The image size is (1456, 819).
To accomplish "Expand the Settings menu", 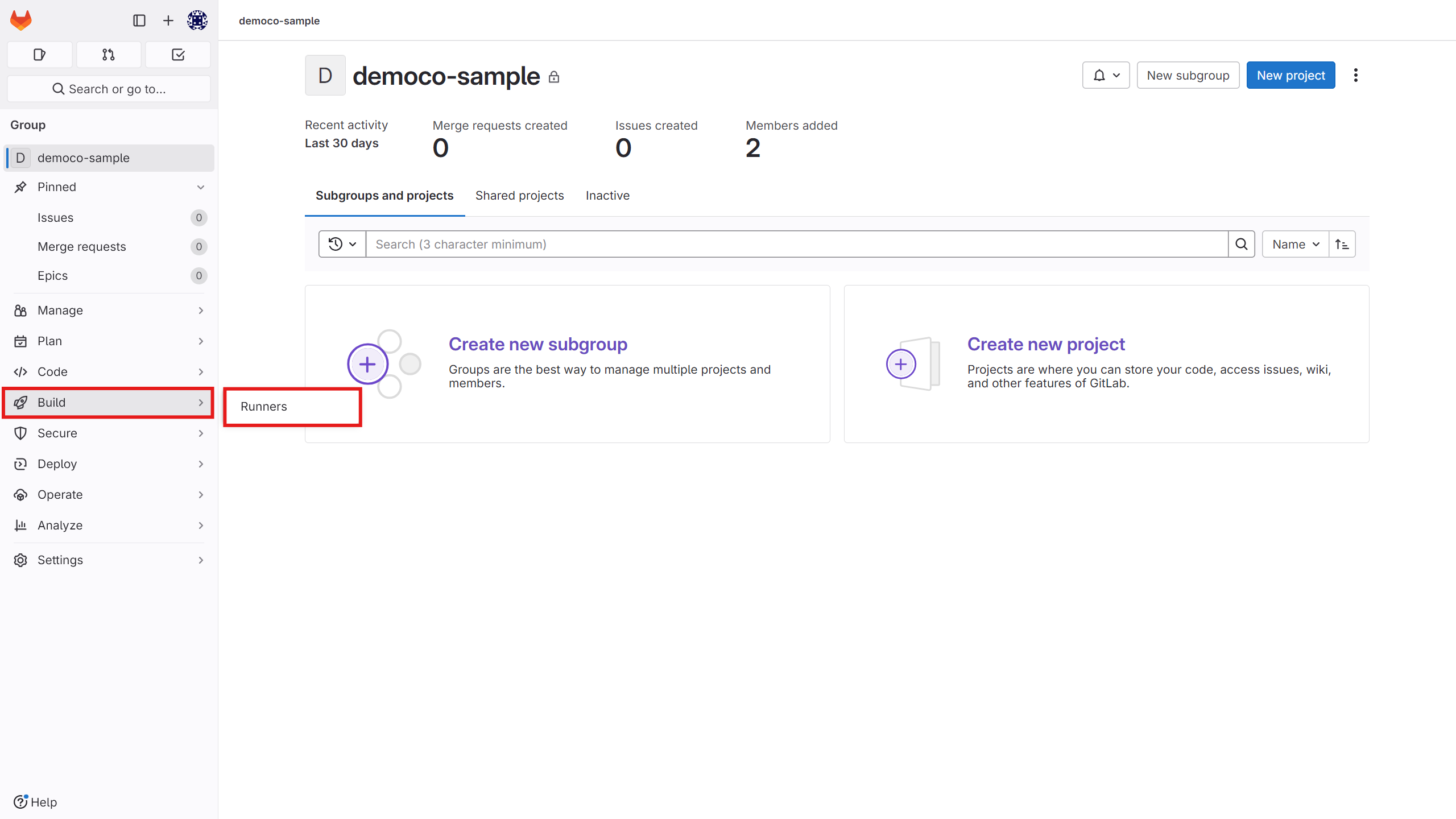I will point(109,560).
